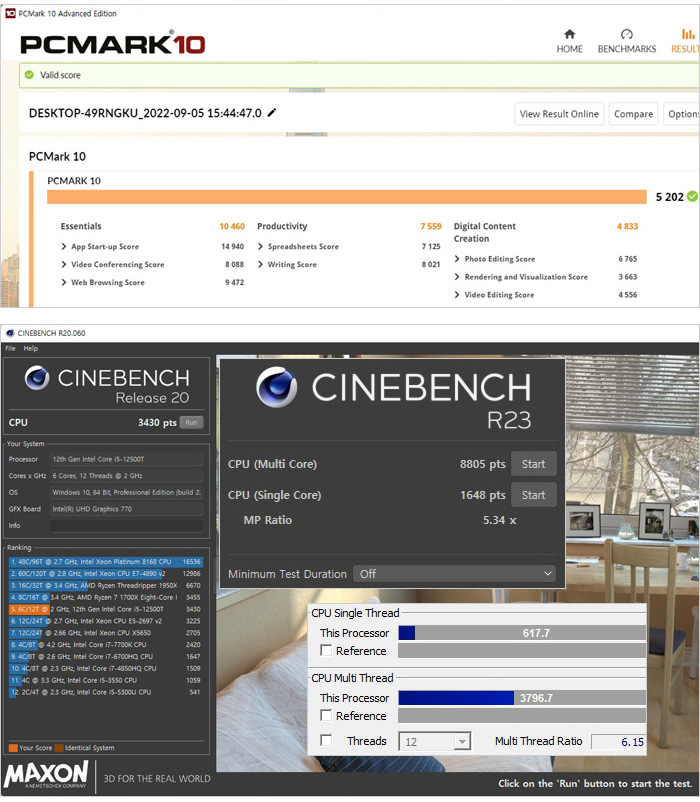Click the benchmarks gauge icon
The width and height of the screenshot is (700, 802).
pyautogui.click(x=626, y=34)
